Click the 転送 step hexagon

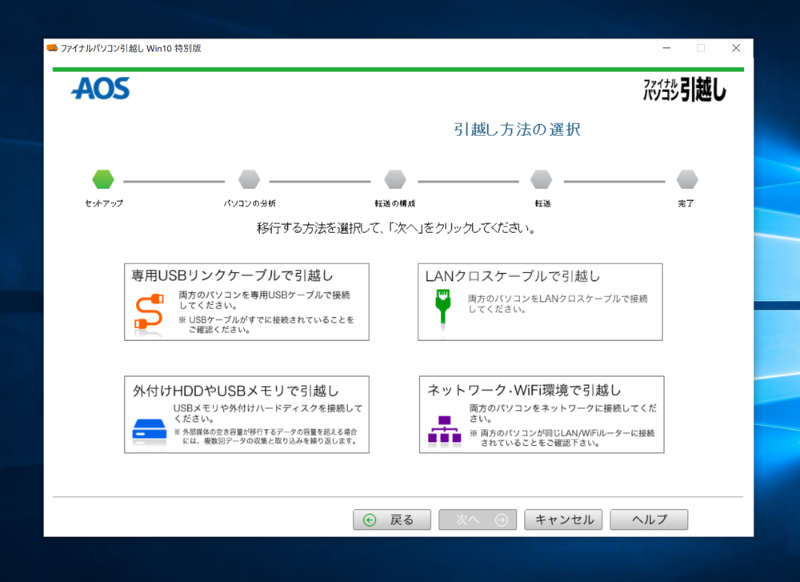click(x=541, y=179)
